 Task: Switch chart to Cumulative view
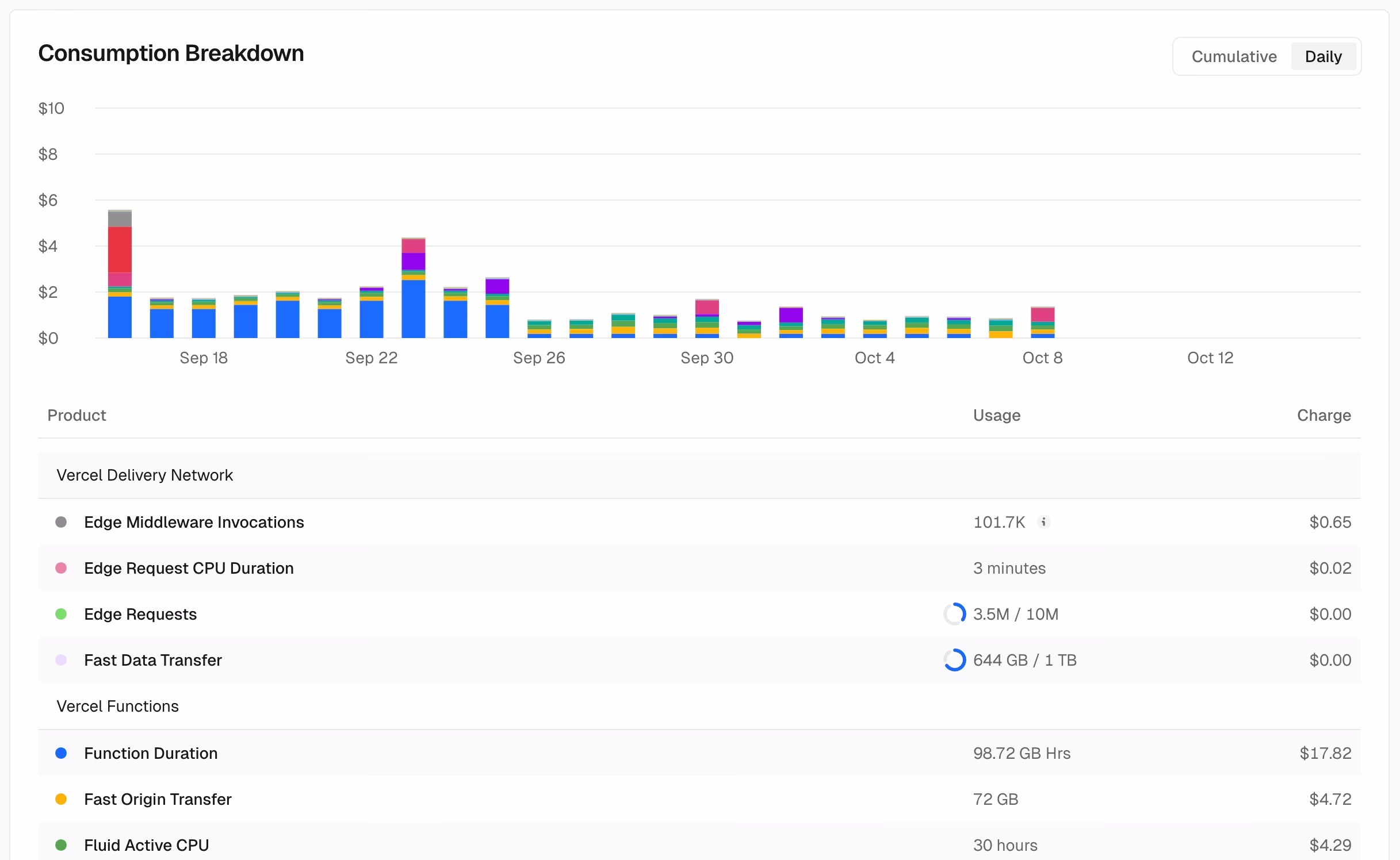coord(1234,56)
